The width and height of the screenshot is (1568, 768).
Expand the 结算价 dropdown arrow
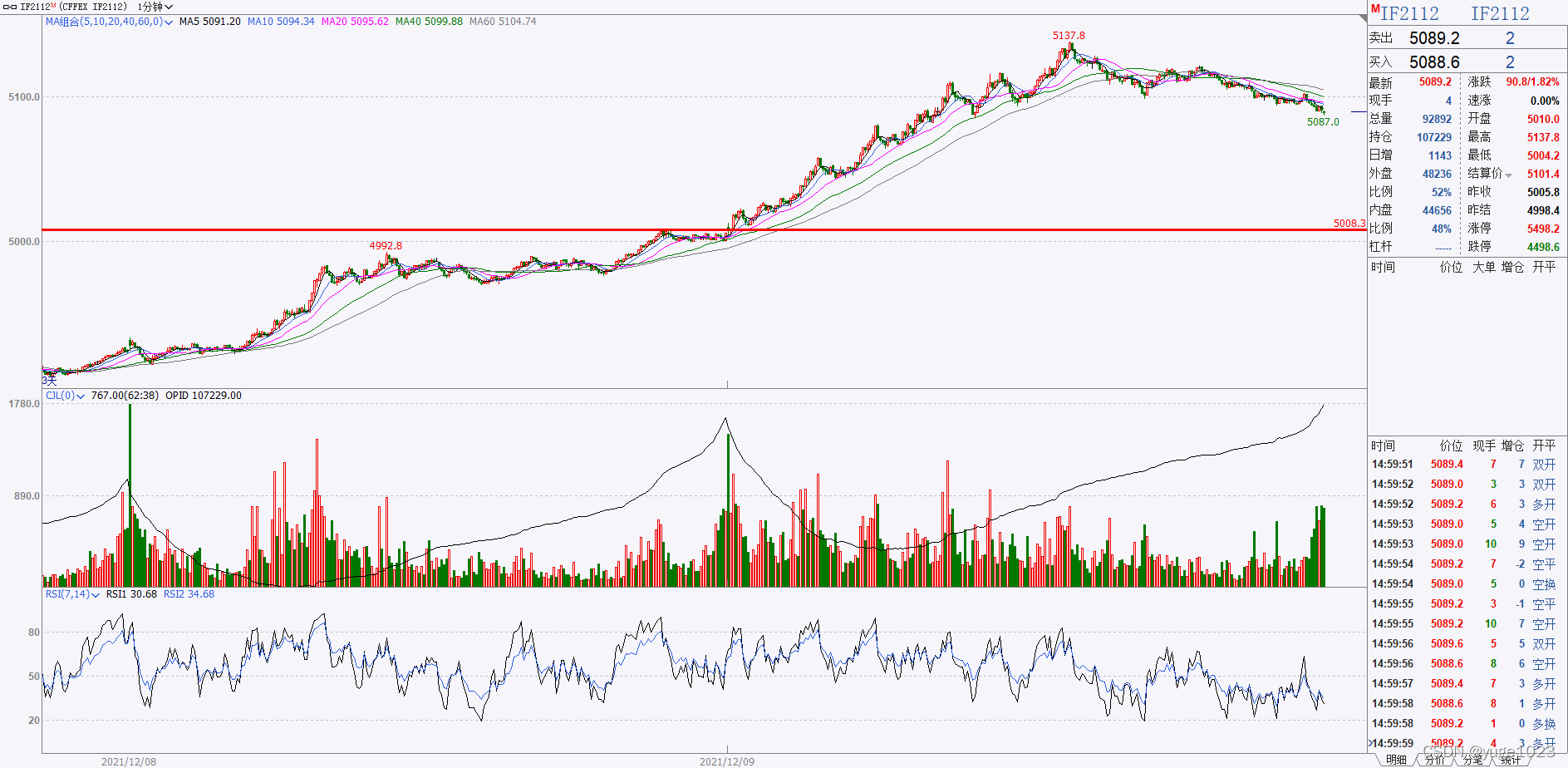tap(1509, 175)
